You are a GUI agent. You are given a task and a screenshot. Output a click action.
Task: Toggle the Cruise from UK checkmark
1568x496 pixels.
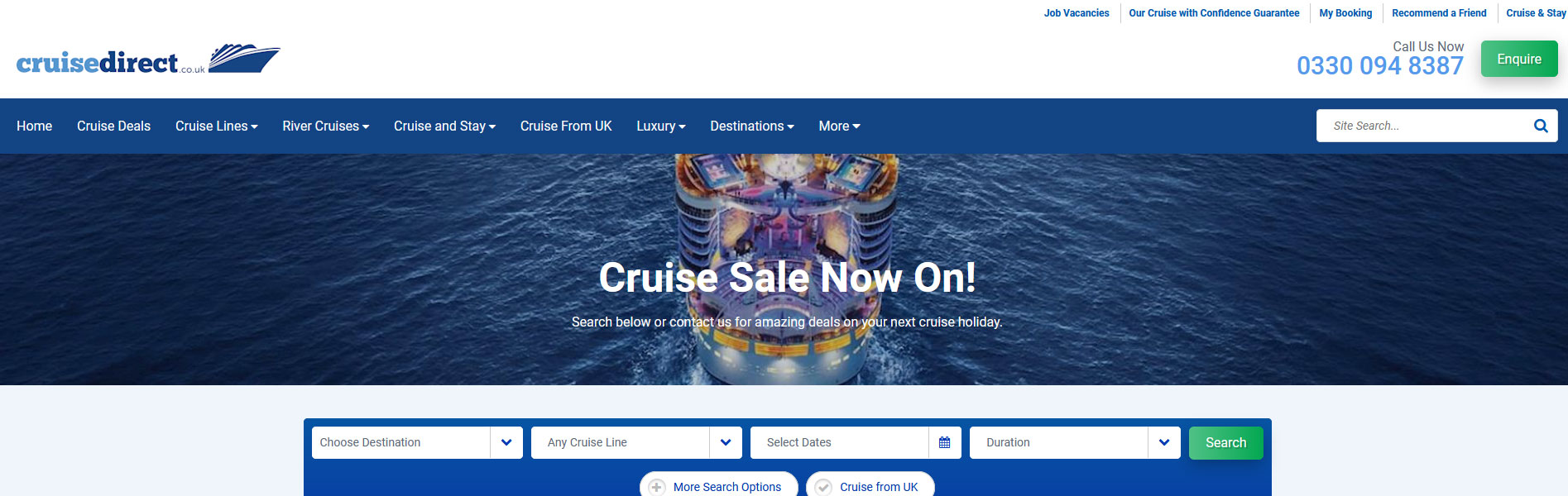click(823, 488)
